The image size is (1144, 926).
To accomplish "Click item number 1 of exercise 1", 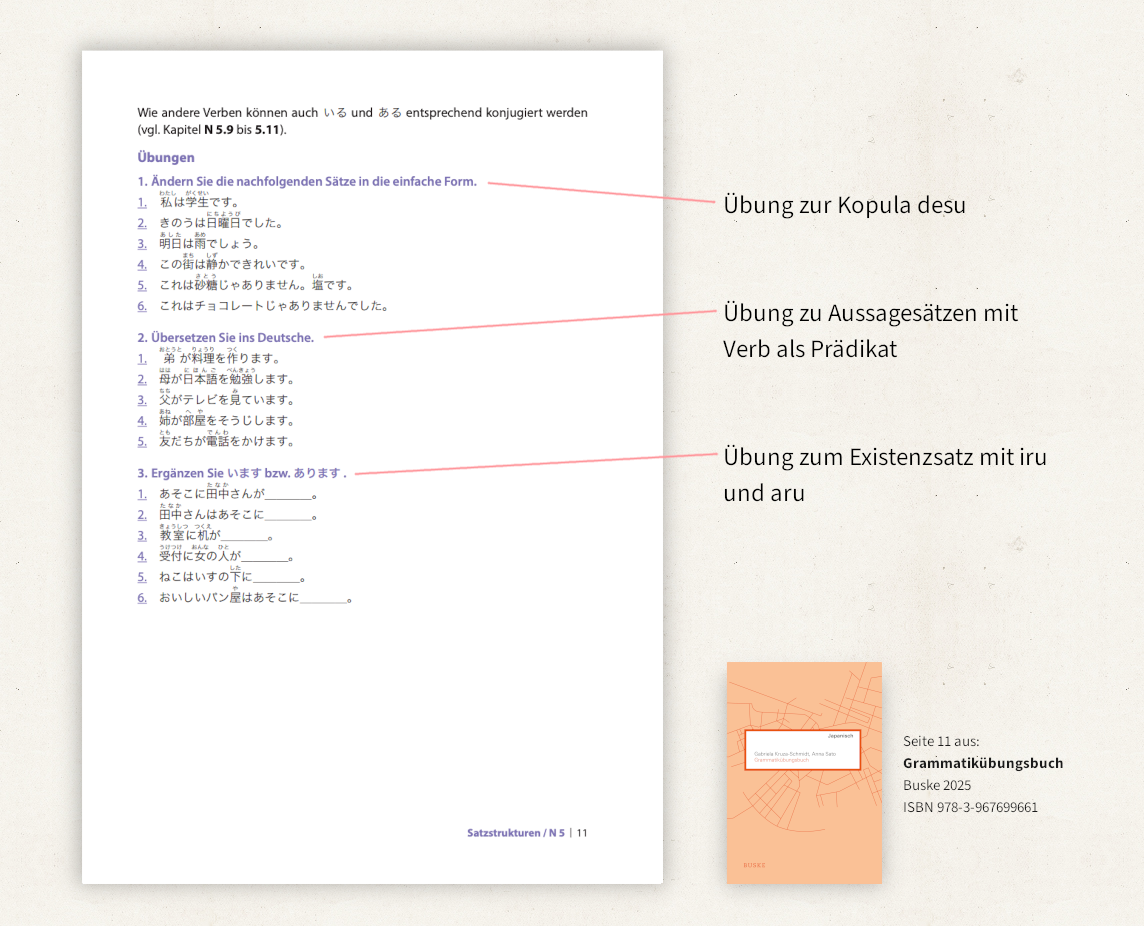I will click(x=142, y=202).
